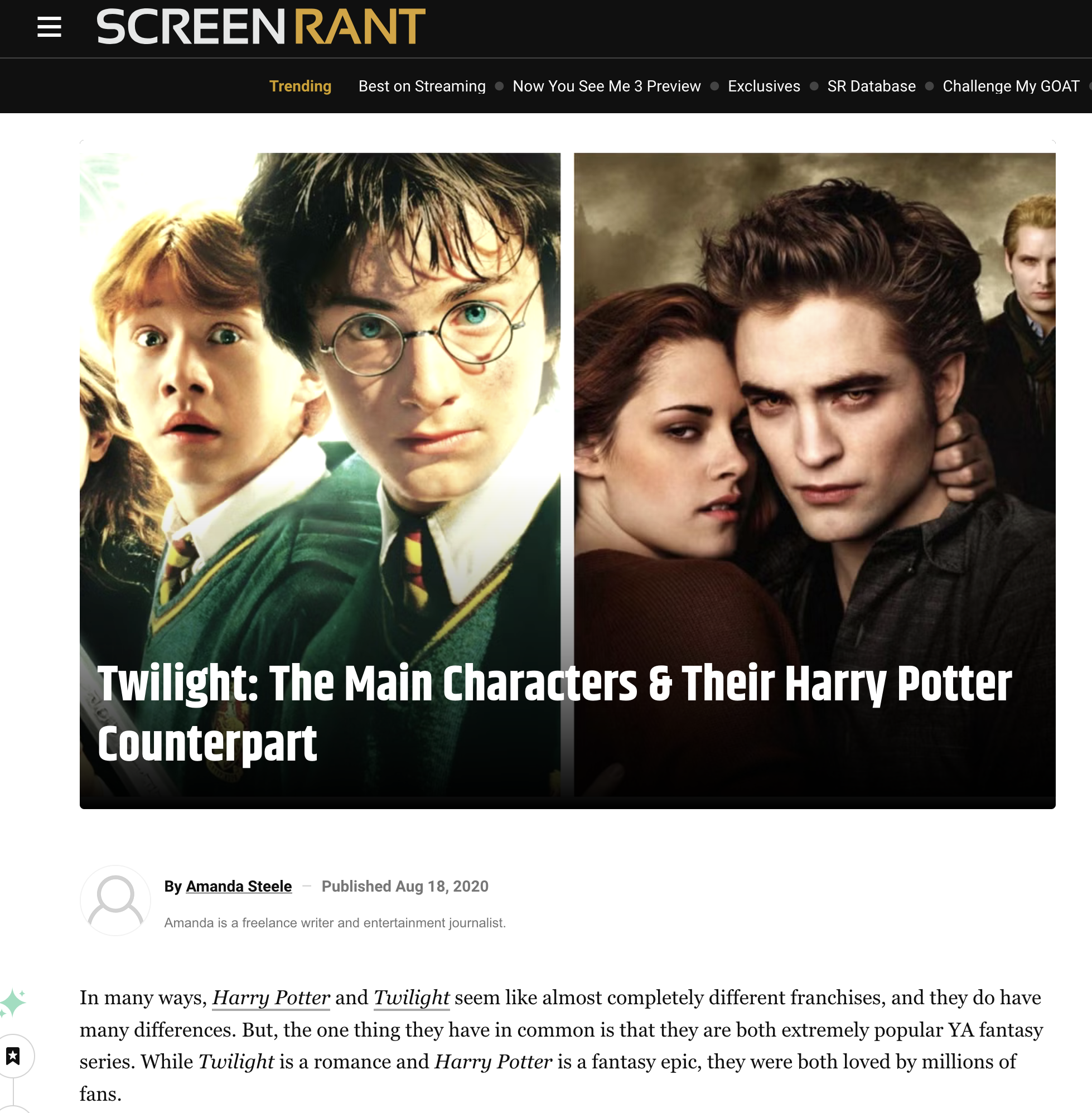Select the Trending nav label
1092x1113 pixels.
click(301, 86)
